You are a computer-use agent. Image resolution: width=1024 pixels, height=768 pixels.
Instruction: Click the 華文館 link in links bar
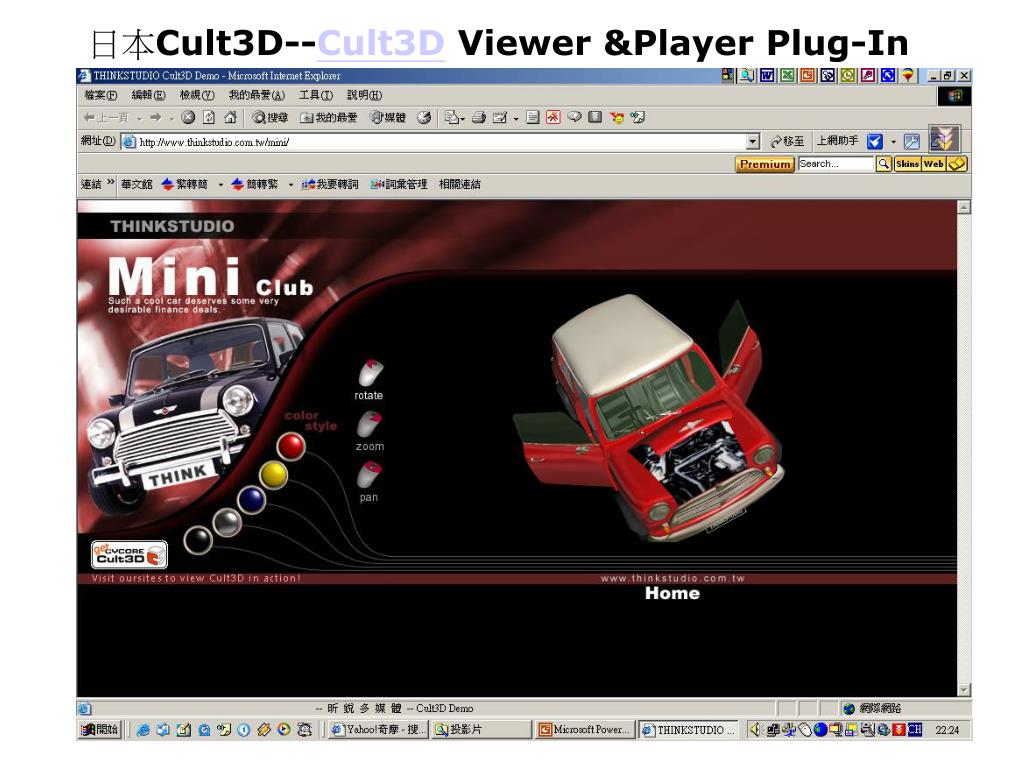coord(136,185)
